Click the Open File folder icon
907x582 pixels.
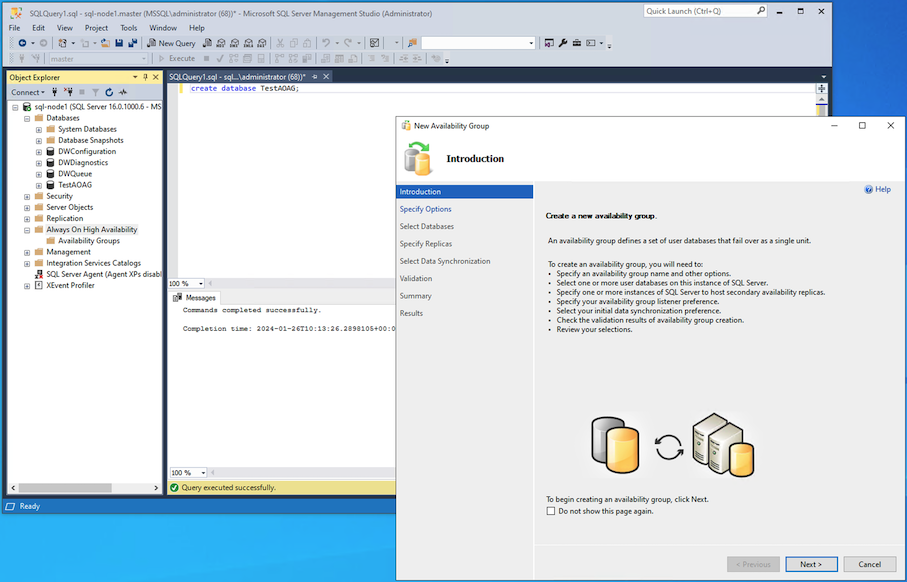[x=105, y=43]
